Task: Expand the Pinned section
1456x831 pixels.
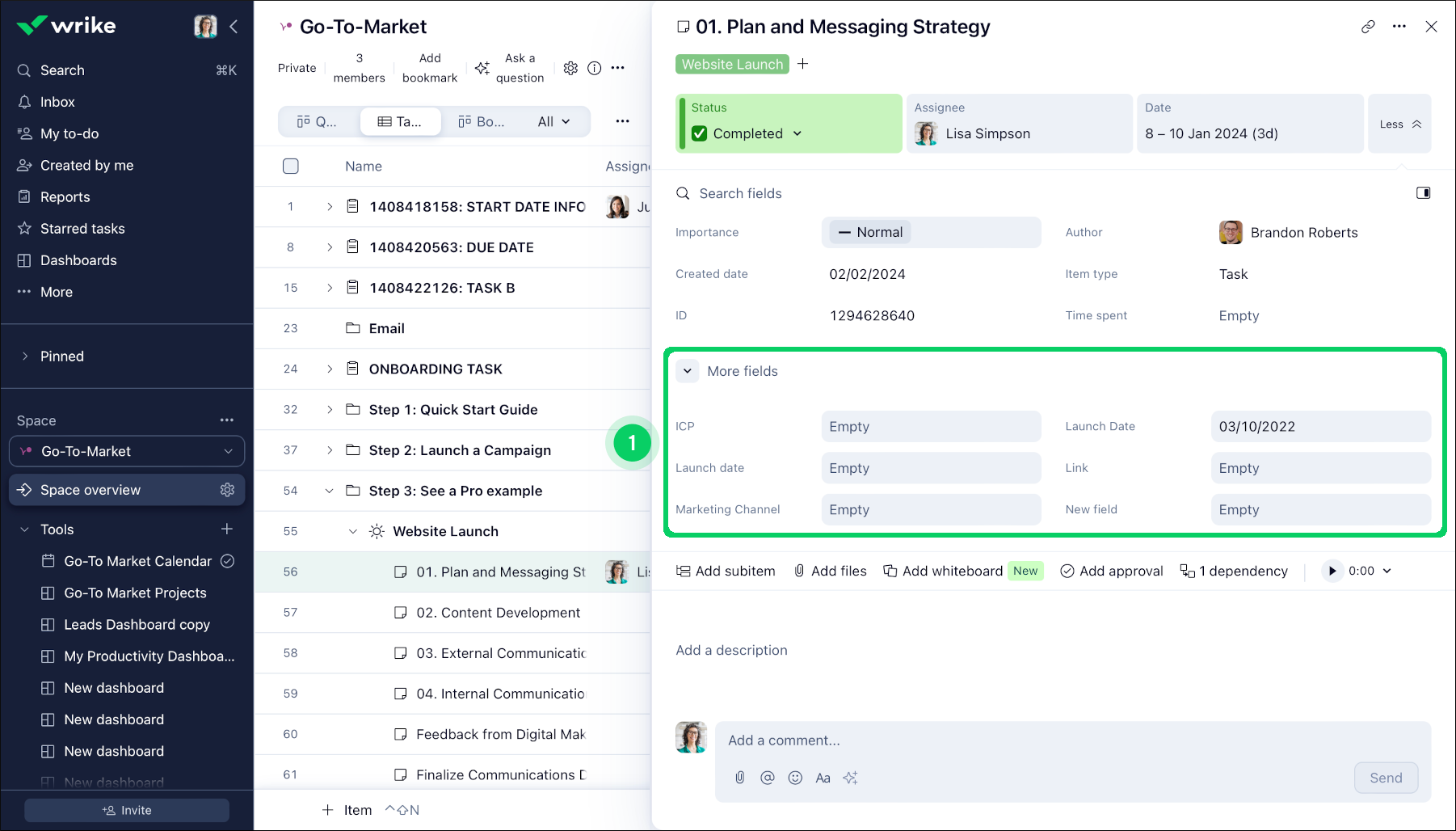Action: (24, 356)
